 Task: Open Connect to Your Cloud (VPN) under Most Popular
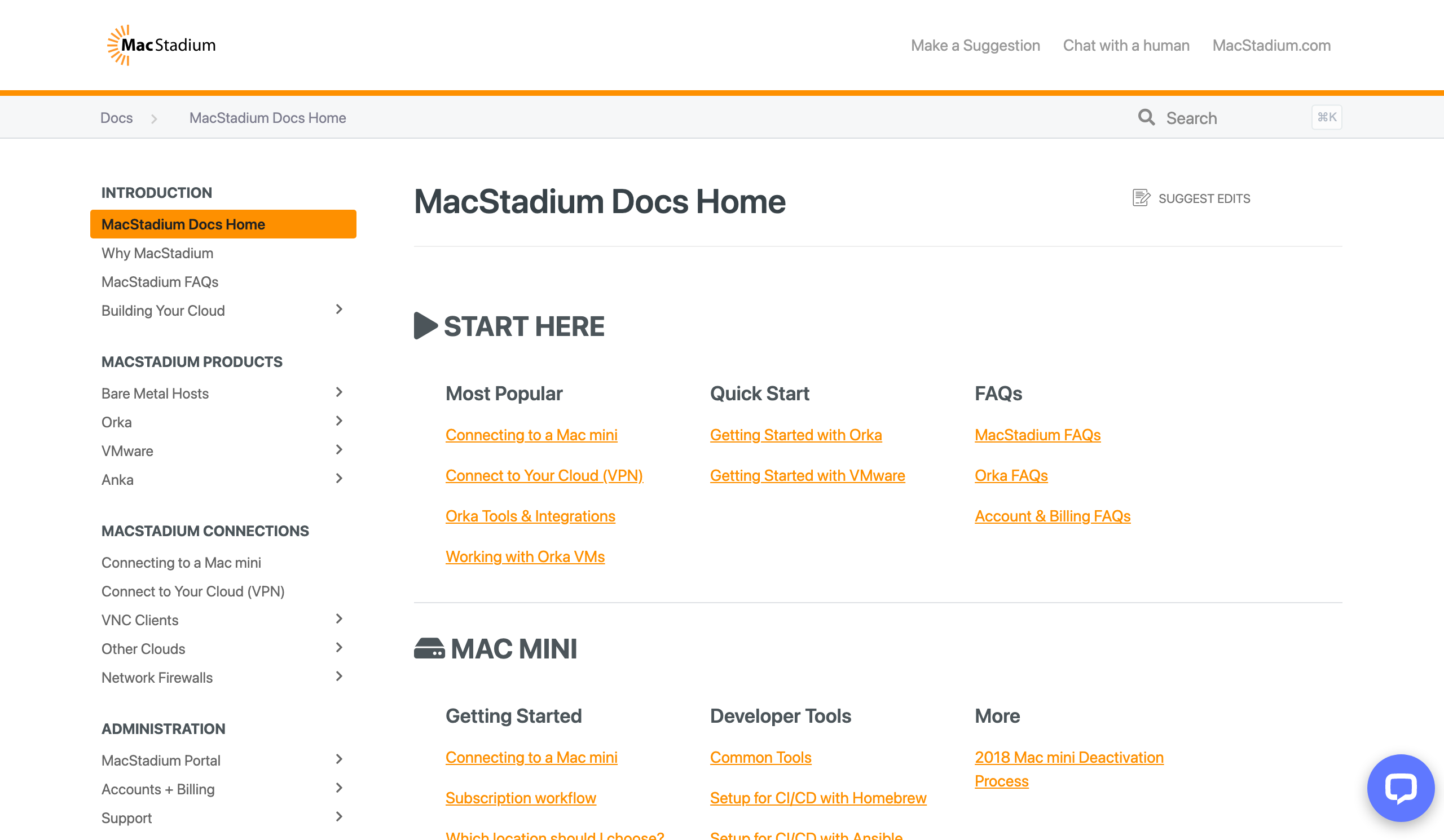point(544,476)
